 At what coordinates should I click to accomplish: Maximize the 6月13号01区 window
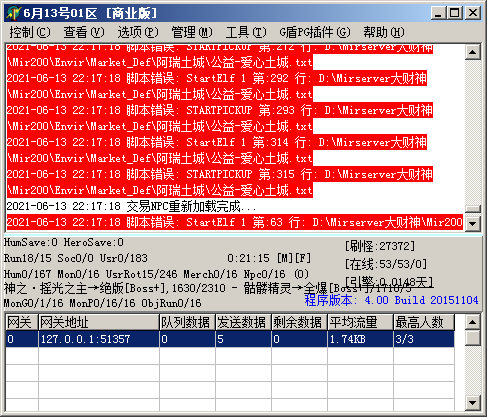click(455, 13)
